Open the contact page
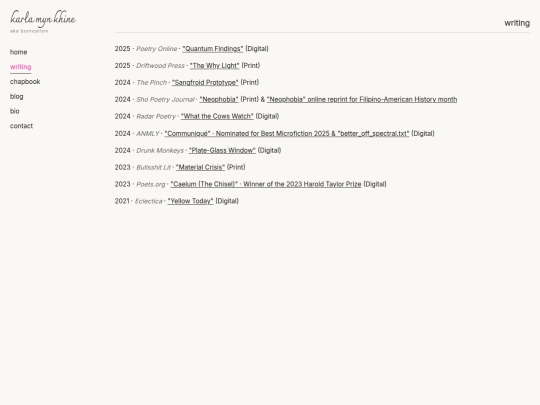The width and height of the screenshot is (540, 405). coord(21,126)
